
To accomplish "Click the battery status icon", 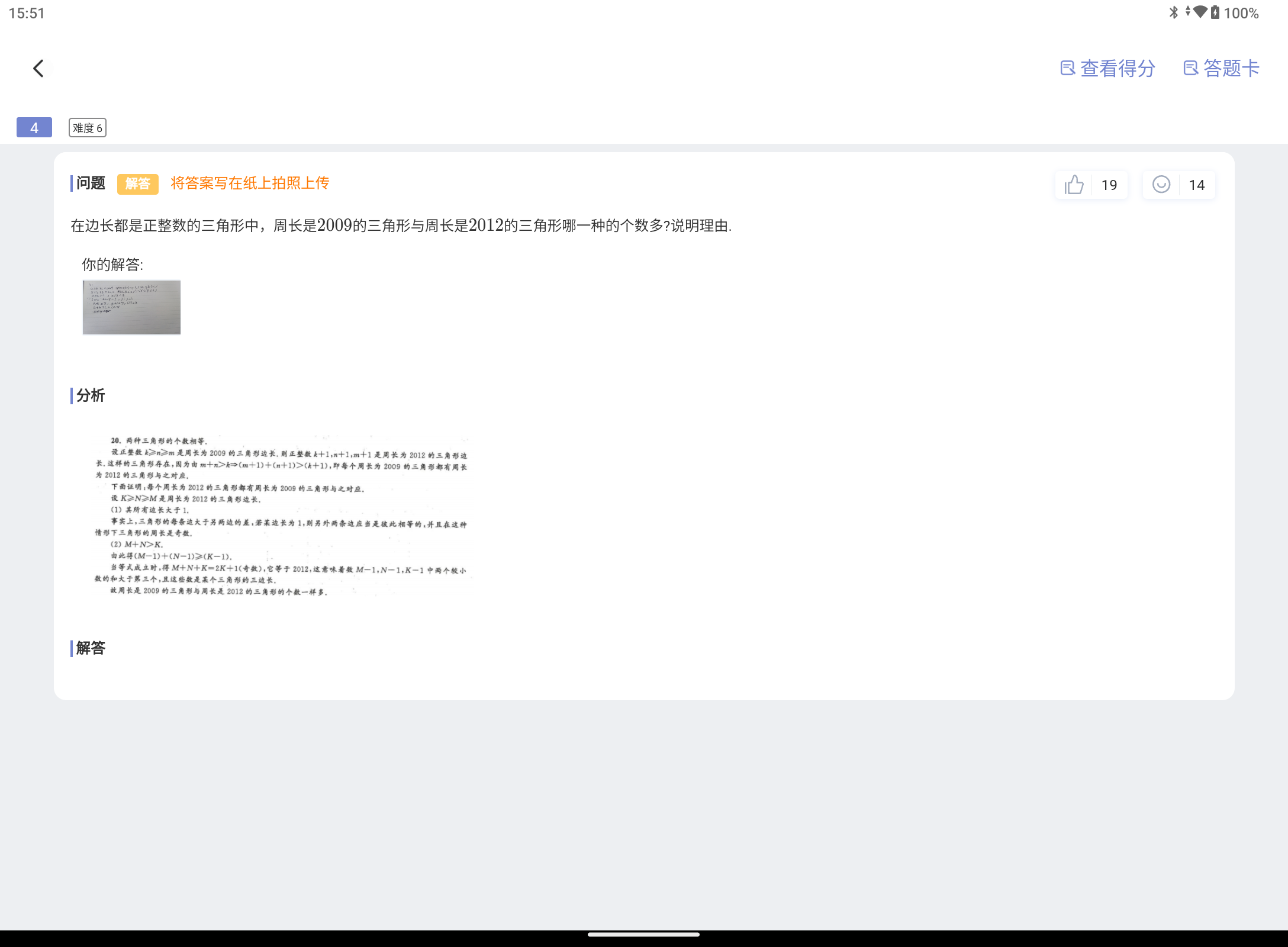I will point(1215,12).
